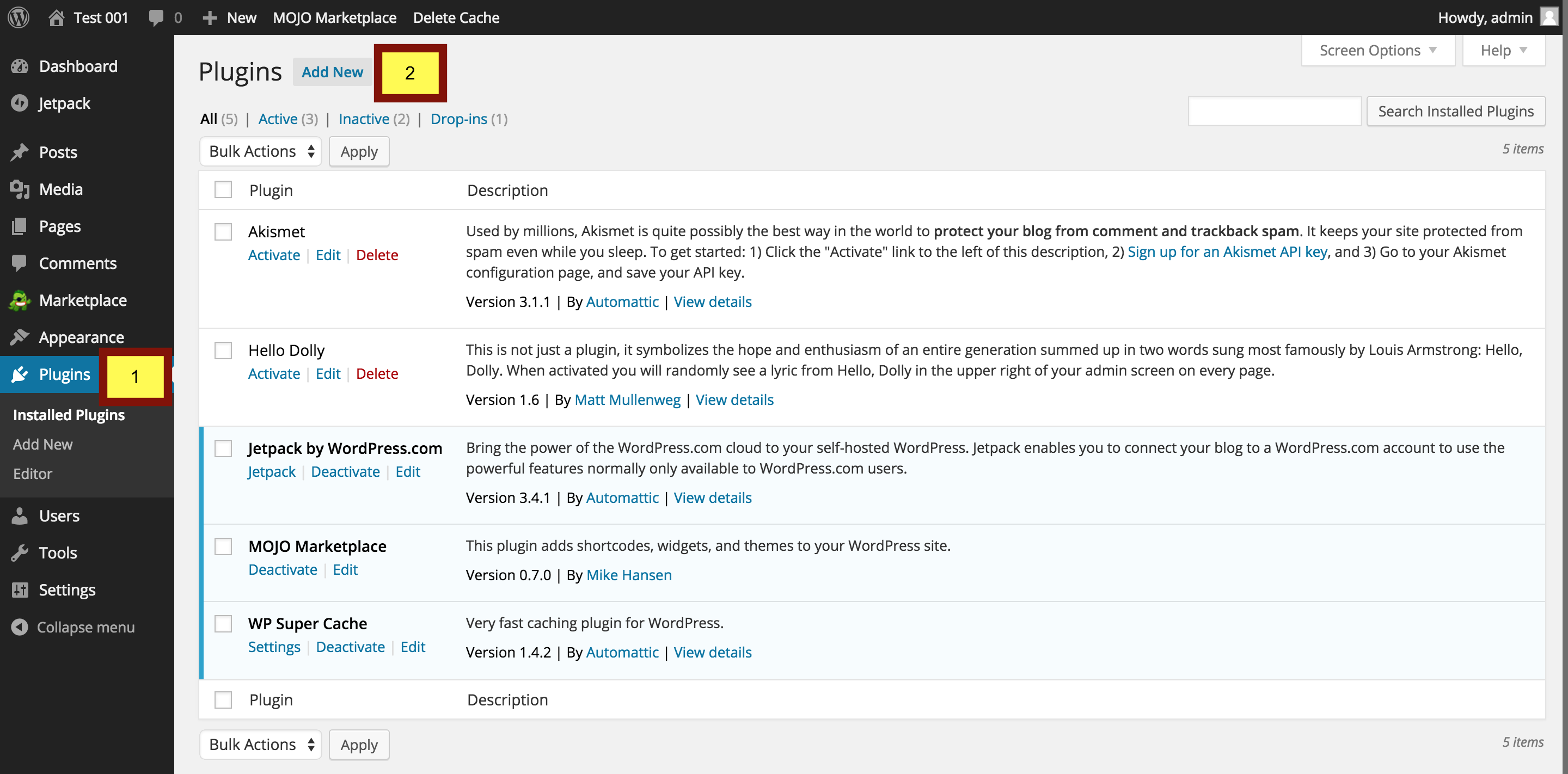Expand the Screen Options panel

[x=1377, y=51]
